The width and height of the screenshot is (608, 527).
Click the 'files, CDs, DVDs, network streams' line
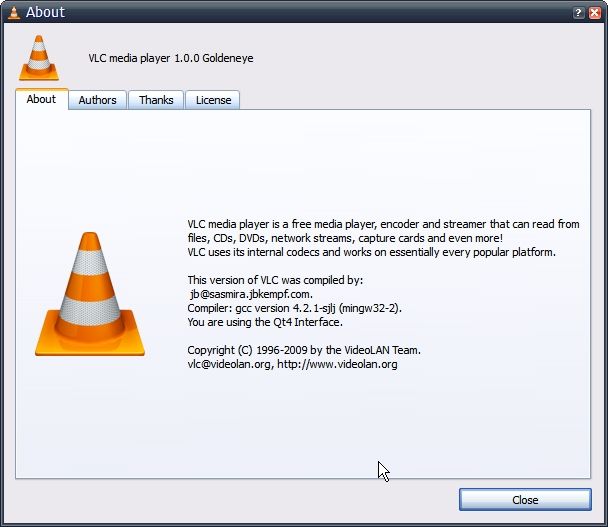(345, 238)
